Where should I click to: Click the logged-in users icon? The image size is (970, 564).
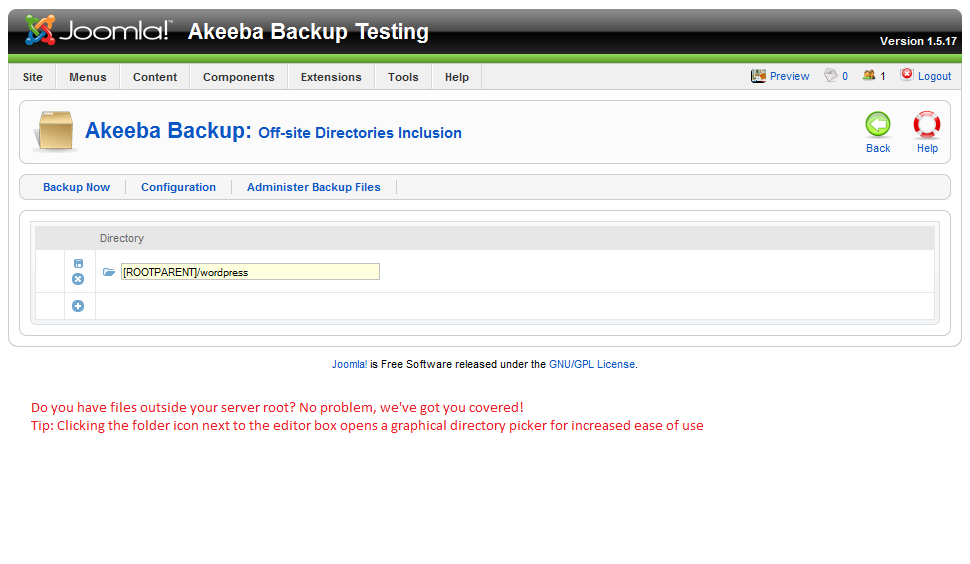click(x=868, y=75)
